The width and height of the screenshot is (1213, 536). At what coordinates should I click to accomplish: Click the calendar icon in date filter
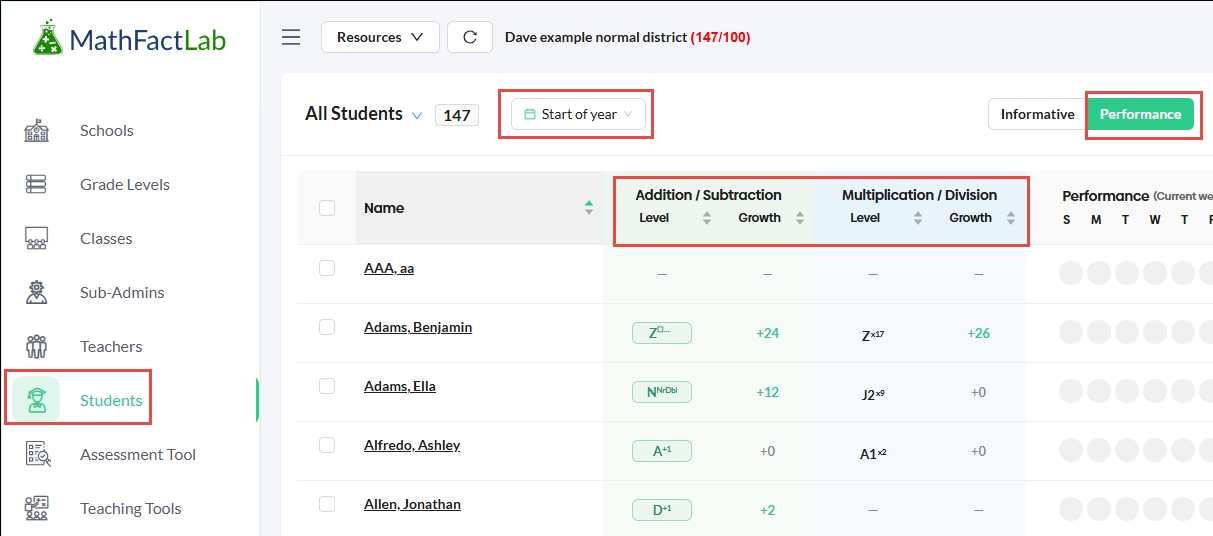coord(530,114)
